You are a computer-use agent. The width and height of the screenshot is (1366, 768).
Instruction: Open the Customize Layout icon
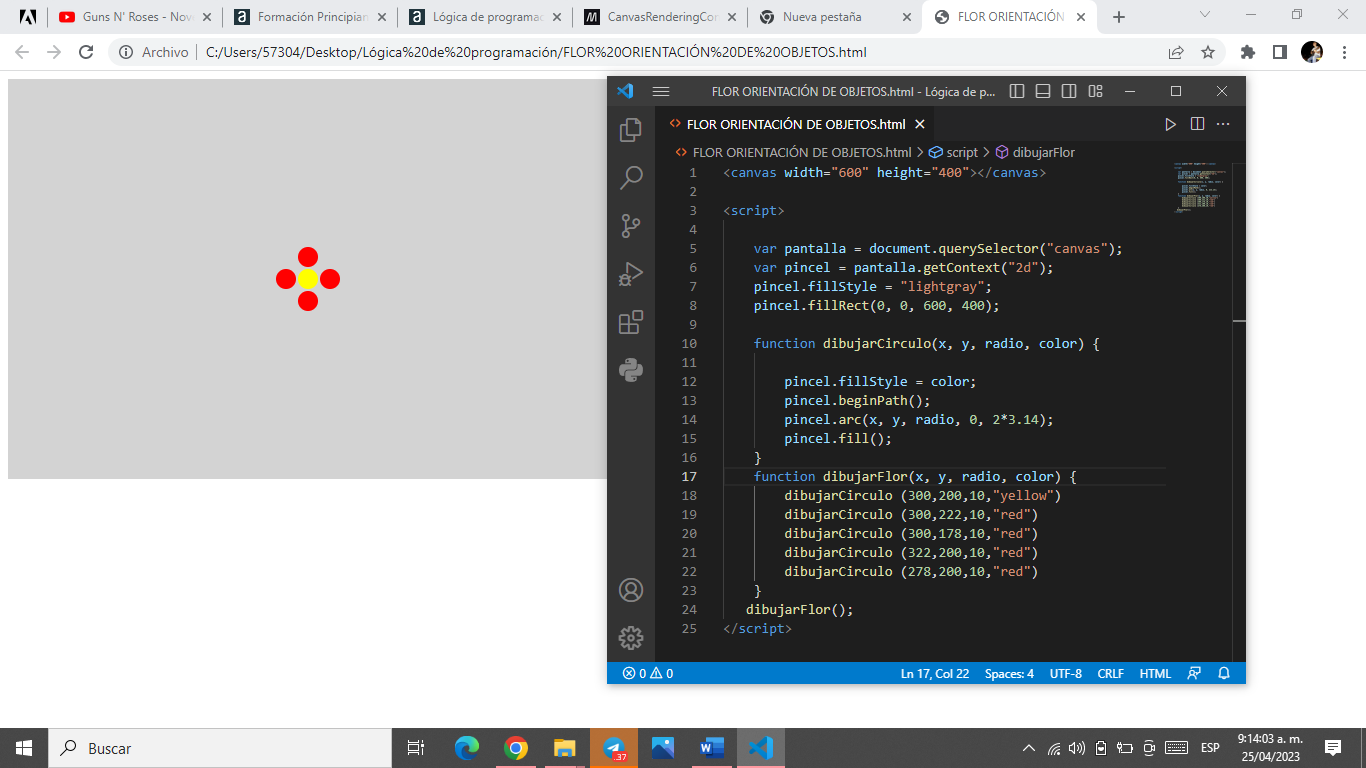(1095, 91)
